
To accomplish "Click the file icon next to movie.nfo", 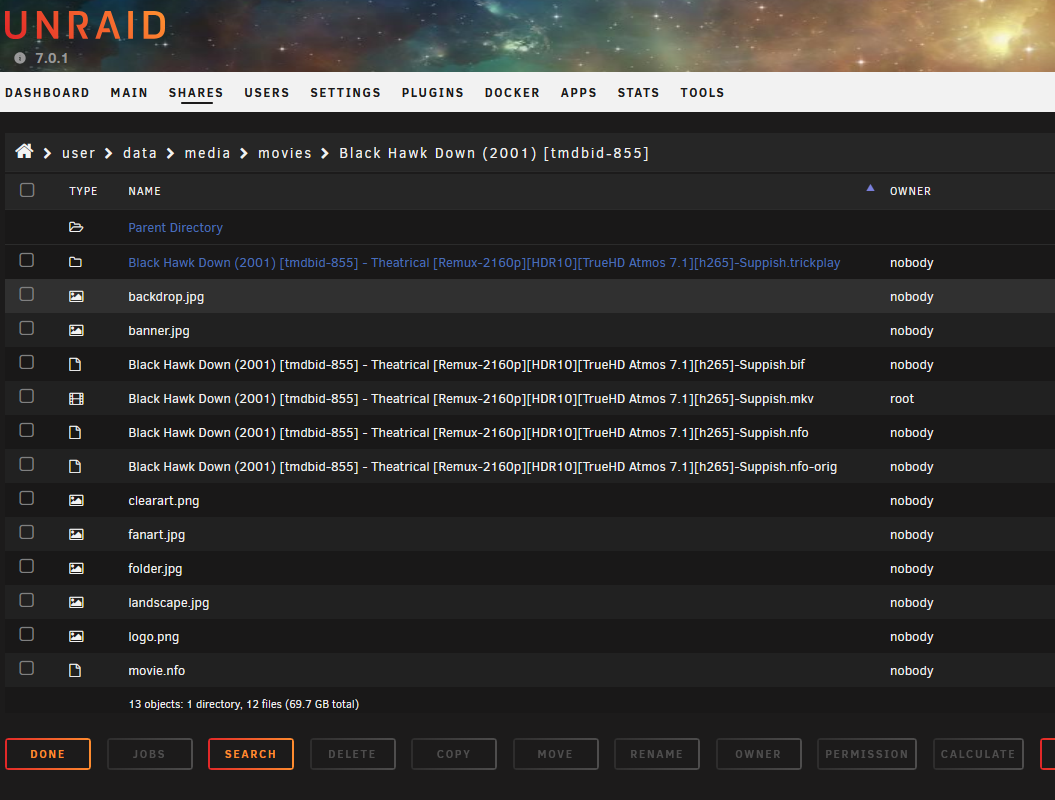I will pyautogui.click(x=76, y=671).
